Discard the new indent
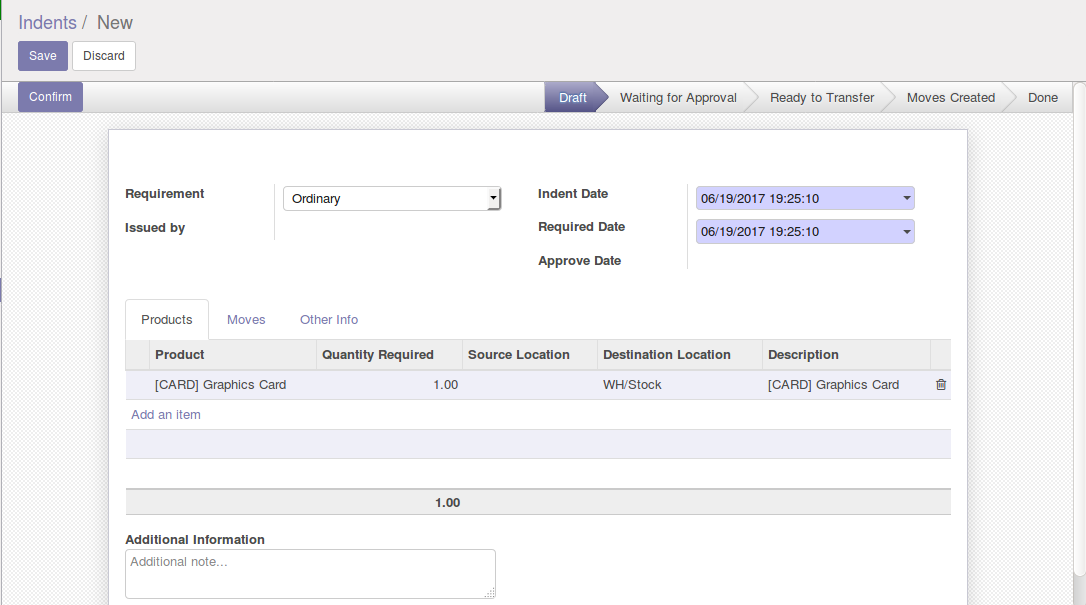This screenshot has height=605, width=1086. coord(104,56)
